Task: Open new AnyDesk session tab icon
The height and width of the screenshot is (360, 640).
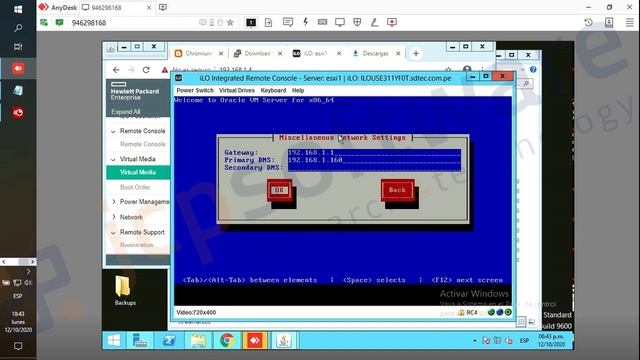Action: 162,7
